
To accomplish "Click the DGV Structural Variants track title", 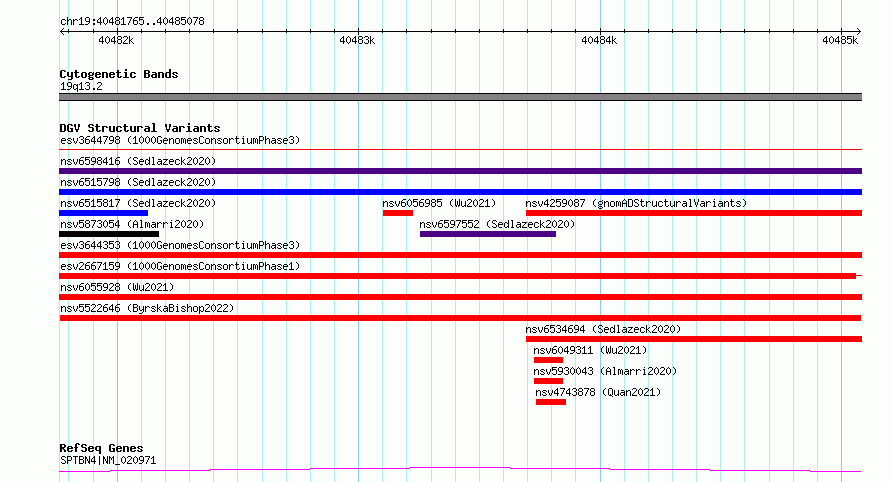I will pos(140,128).
